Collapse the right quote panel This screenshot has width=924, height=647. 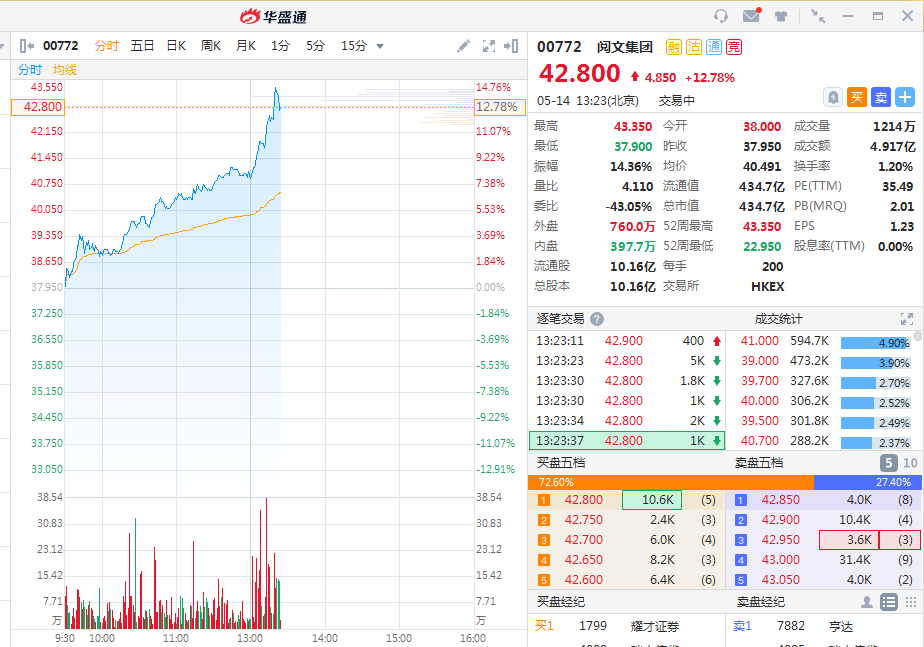pos(511,46)
